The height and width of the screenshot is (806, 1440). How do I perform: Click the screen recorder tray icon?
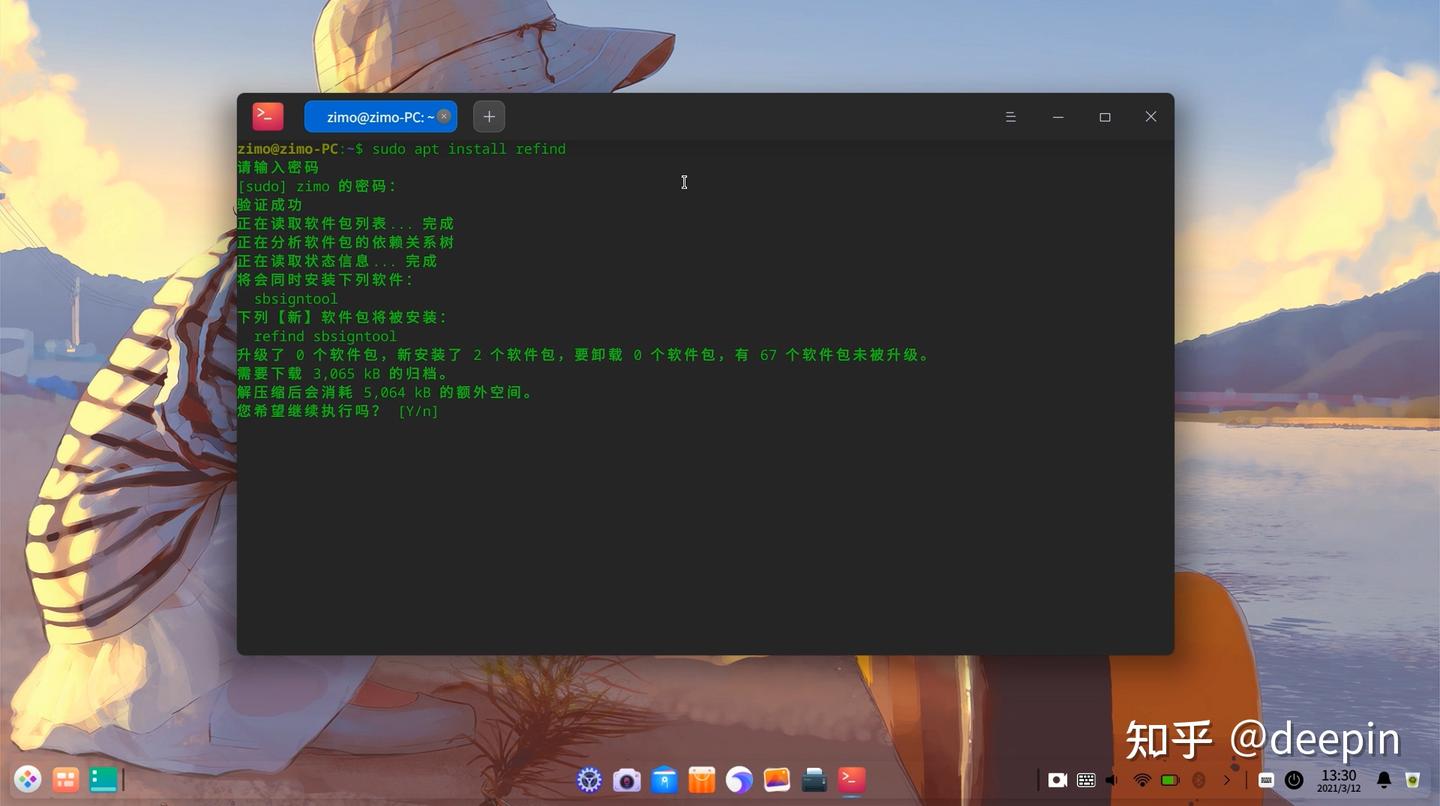pos(1057,780)
